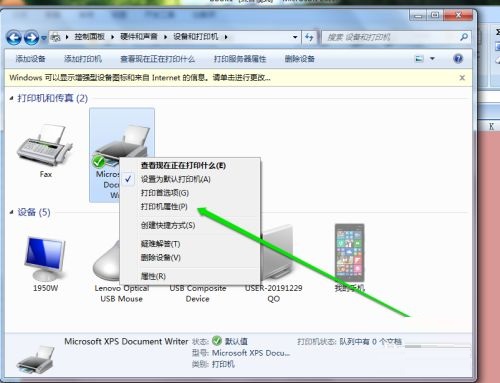Change the view with the view icon
500x383 pixels.
pos(419,59)
